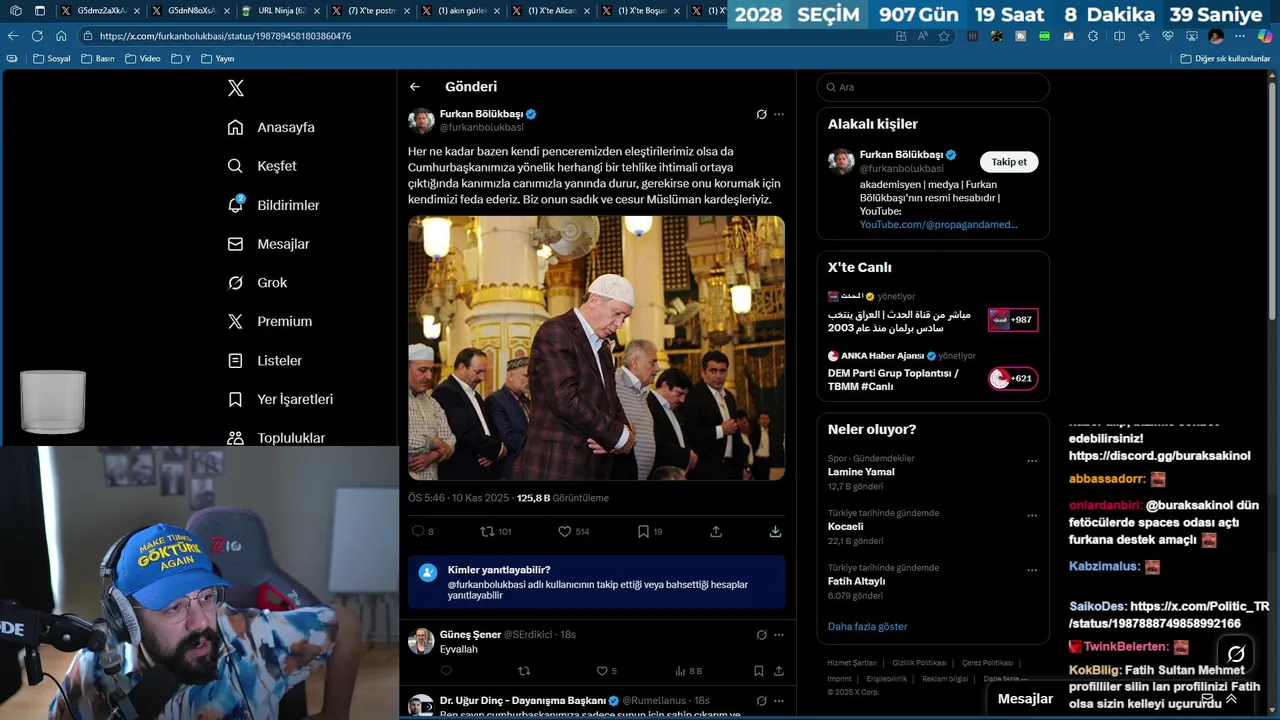This screenshot has width=1280, height=720.
Task: Expand the Mesajlar drawer with the up chevron
Action: (x=1231, y=699)
